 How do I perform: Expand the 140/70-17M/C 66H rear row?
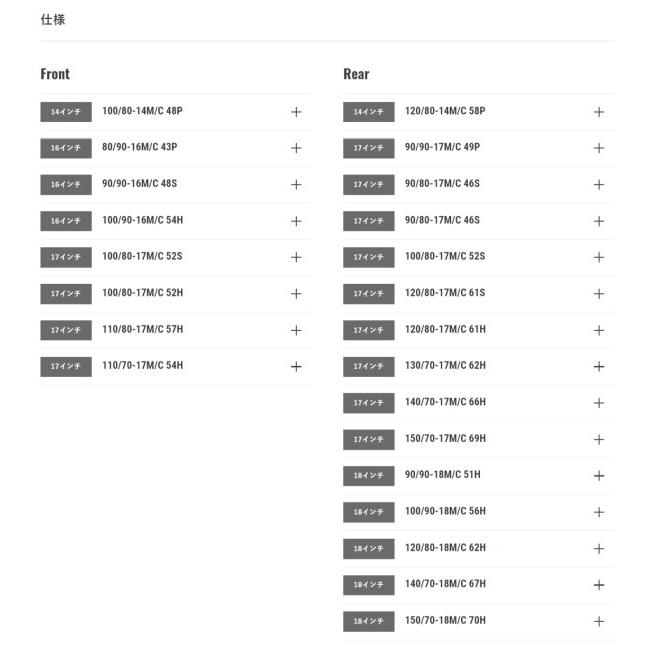tap(599, 403)
